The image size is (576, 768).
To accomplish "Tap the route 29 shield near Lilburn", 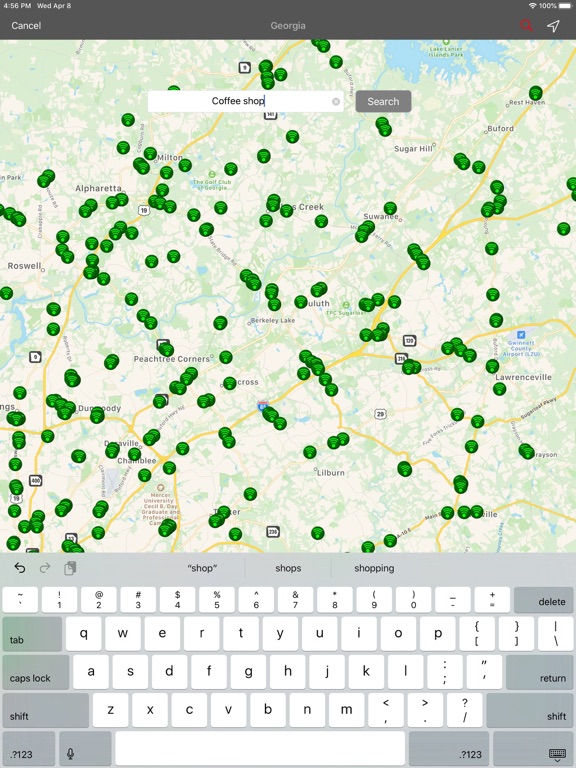I will [x=381, y=414].
